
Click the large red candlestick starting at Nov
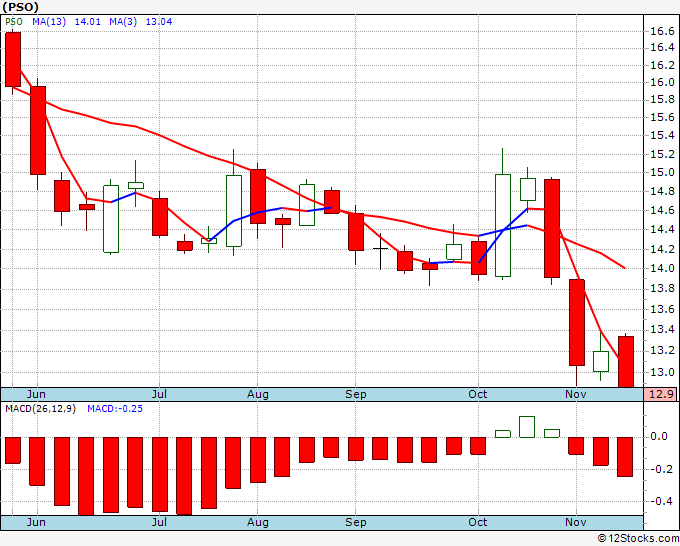(576, 322)
